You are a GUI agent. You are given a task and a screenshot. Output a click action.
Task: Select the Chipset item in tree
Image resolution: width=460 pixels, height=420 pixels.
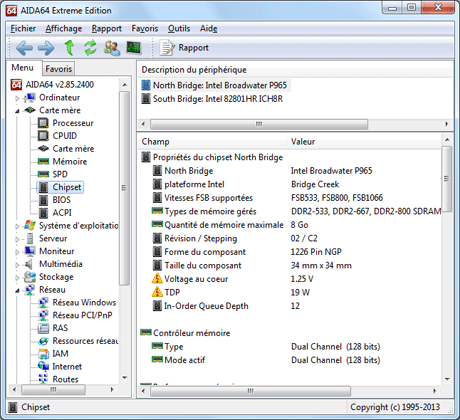click(60, 187)
